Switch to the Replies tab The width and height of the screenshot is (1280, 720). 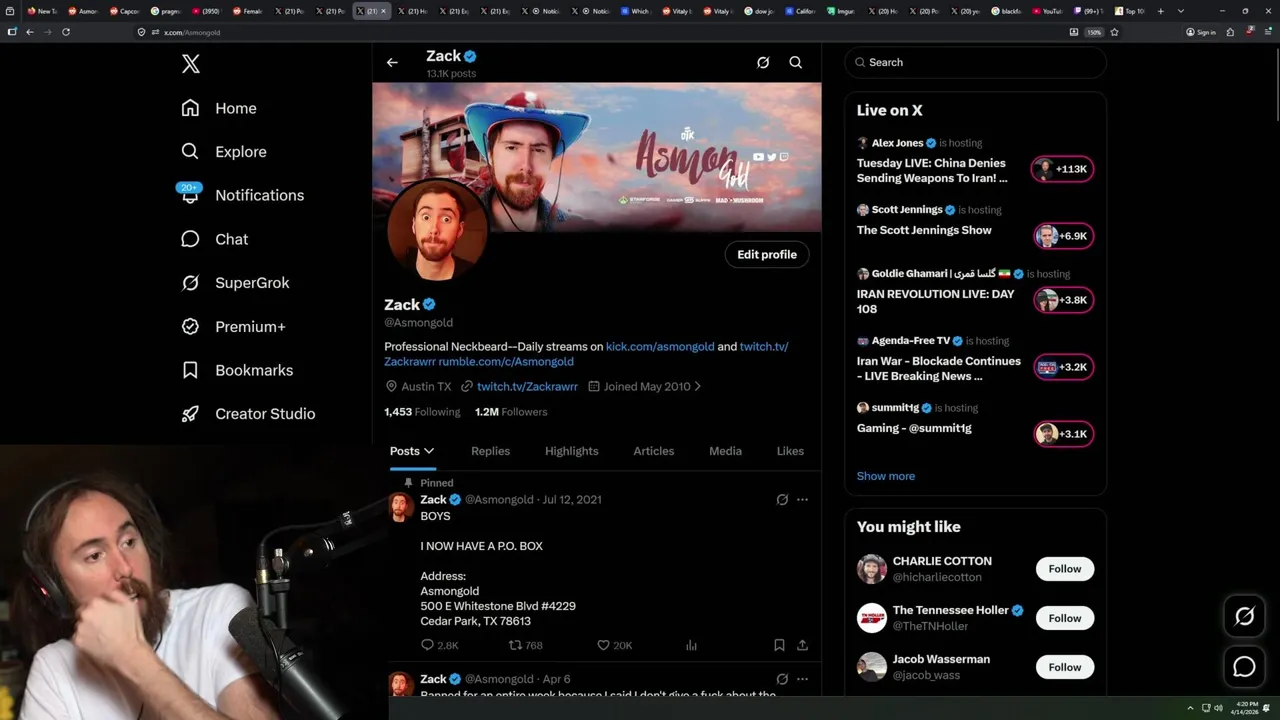click(x=490, y=451)
